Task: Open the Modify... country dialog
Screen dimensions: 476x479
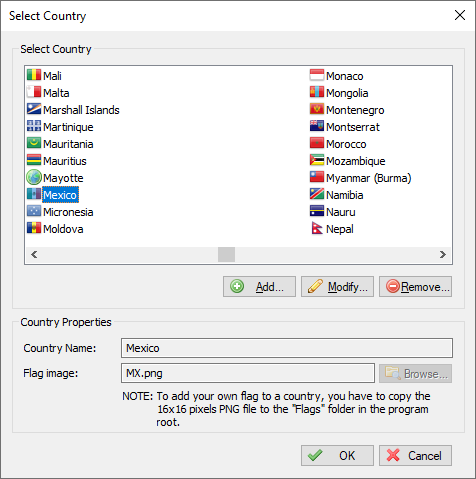Action: (337, 286)
